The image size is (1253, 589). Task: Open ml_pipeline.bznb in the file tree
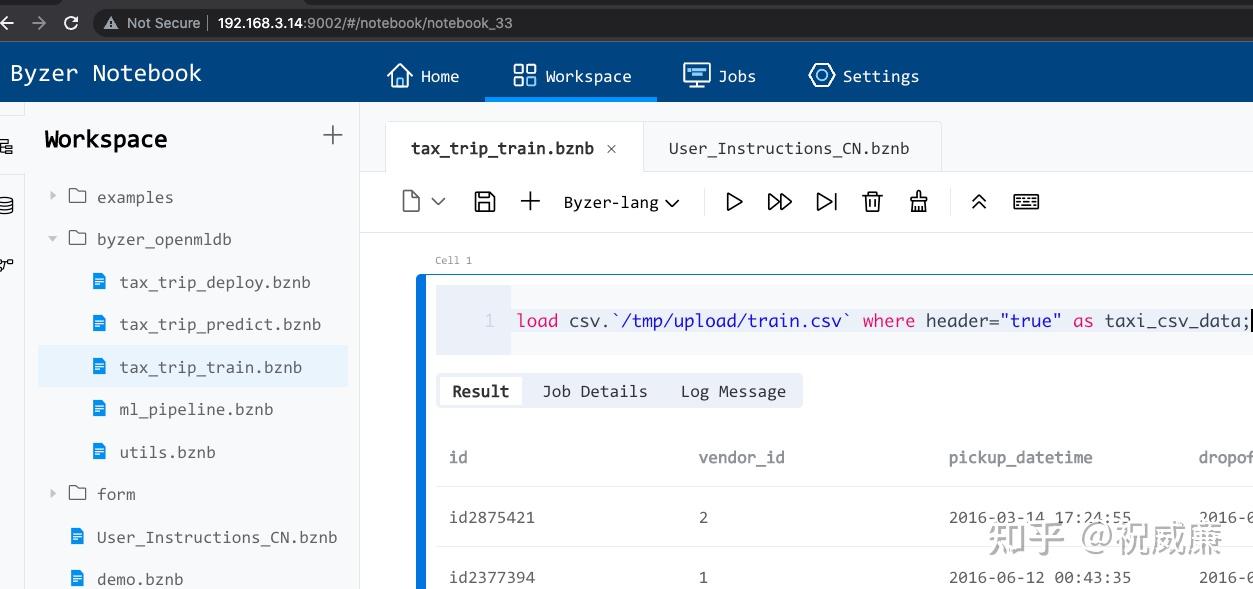pos(196,409)
